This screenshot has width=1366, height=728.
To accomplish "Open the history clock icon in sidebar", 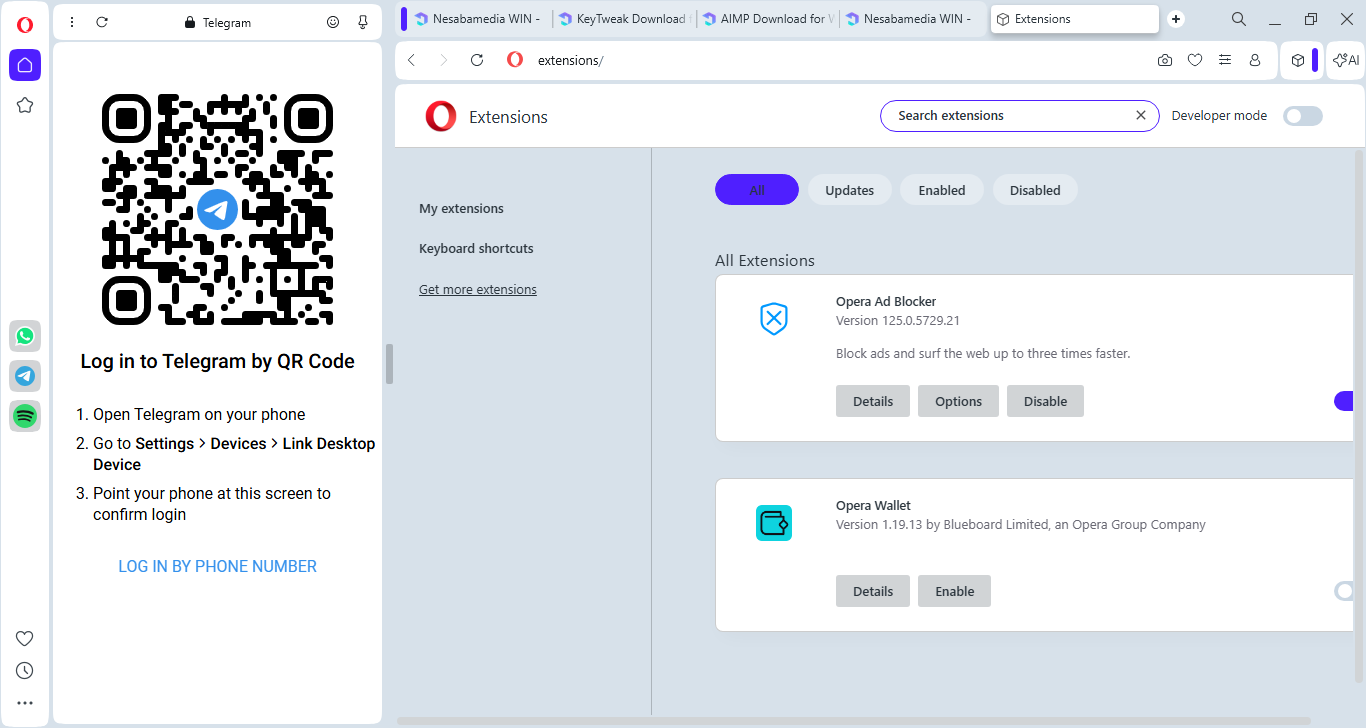I will 25,670.
